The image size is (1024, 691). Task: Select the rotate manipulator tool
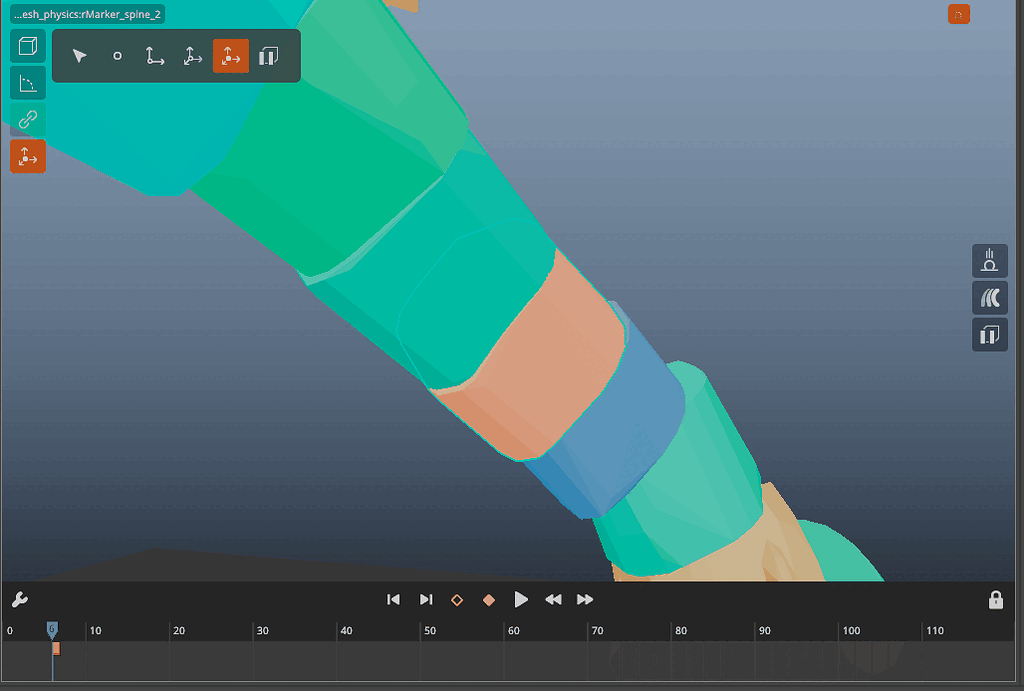point(192,56)
